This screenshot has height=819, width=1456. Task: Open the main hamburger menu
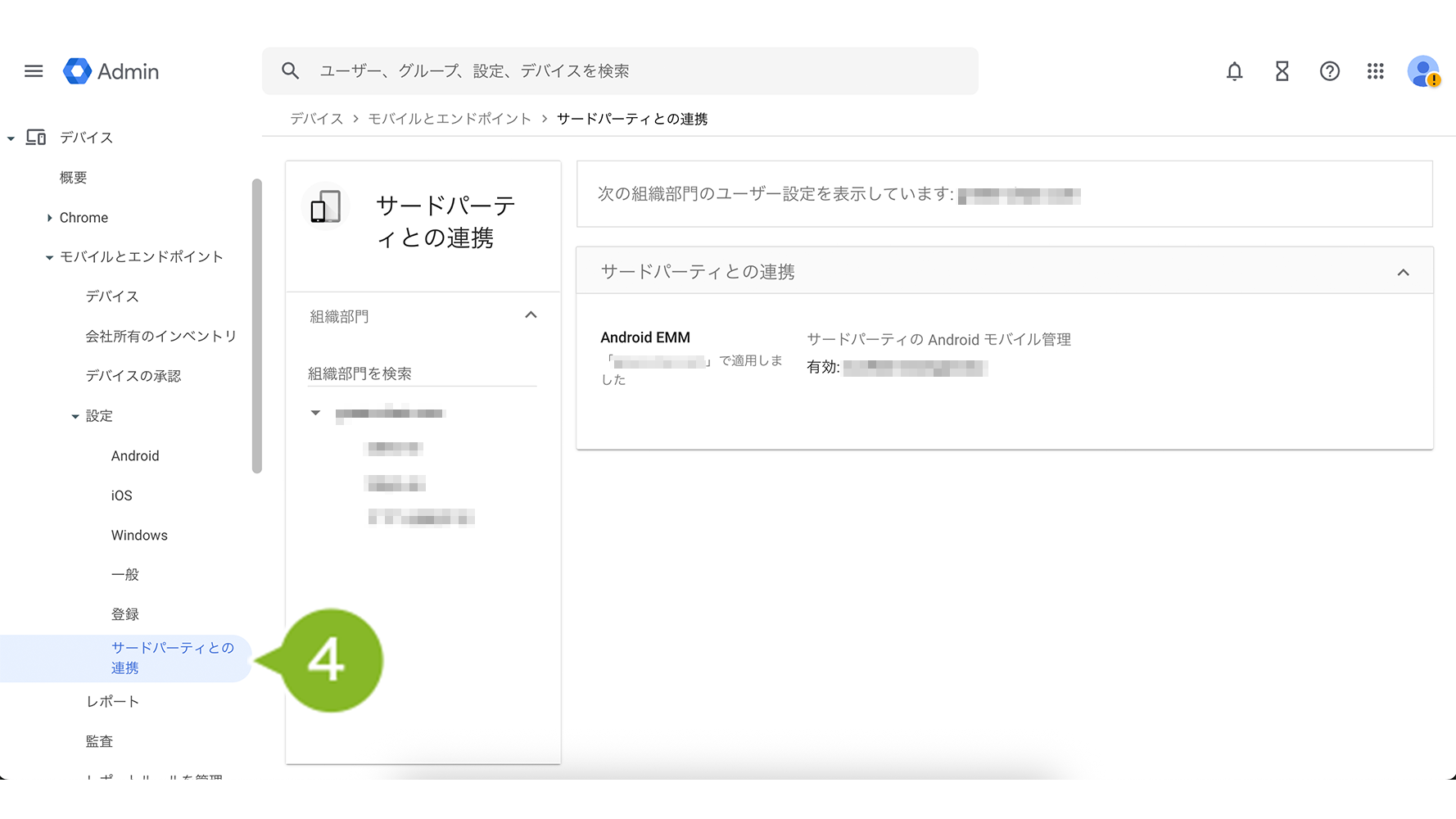click(x=34, y=71)
